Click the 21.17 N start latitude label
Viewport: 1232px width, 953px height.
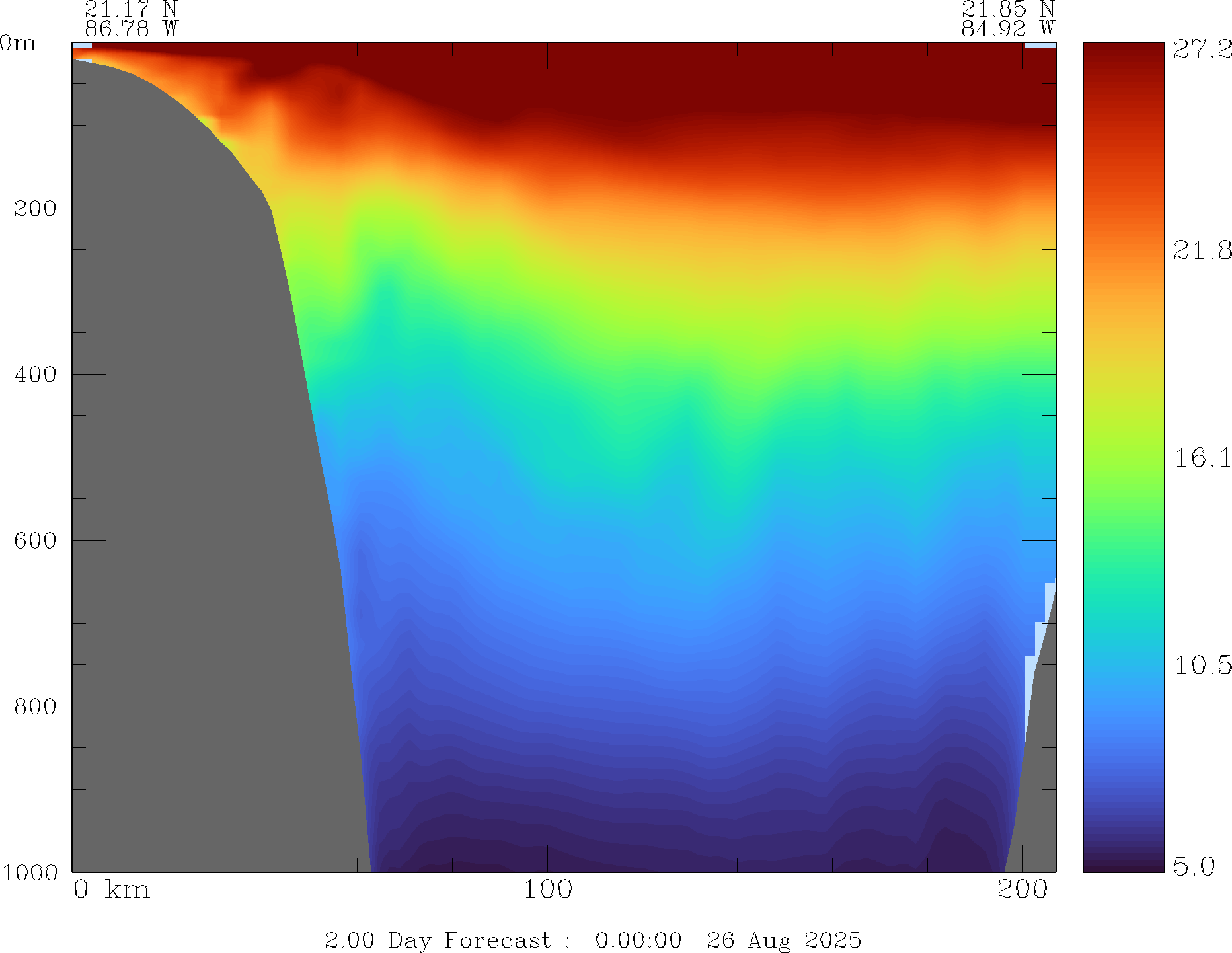pyautogui.click(x=131, y=9)
